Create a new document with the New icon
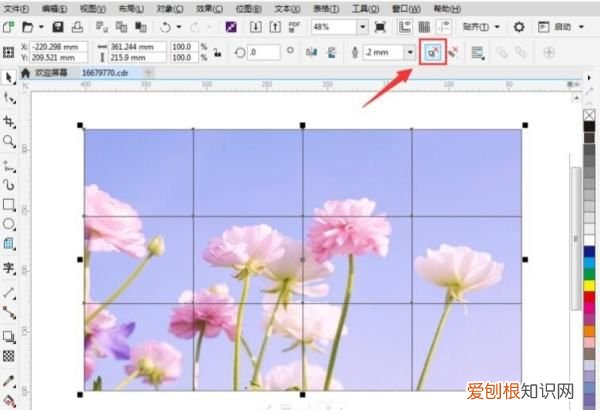 (x=8, y=27)
